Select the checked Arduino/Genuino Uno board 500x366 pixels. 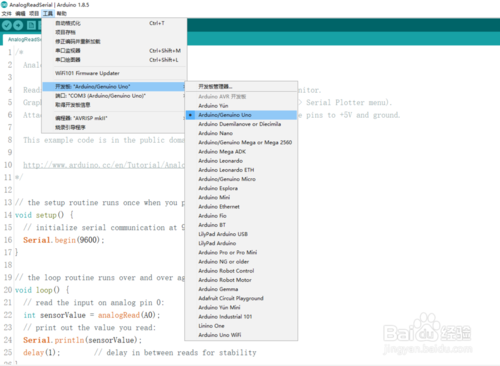pyautogui.click(x=241, y=115)
